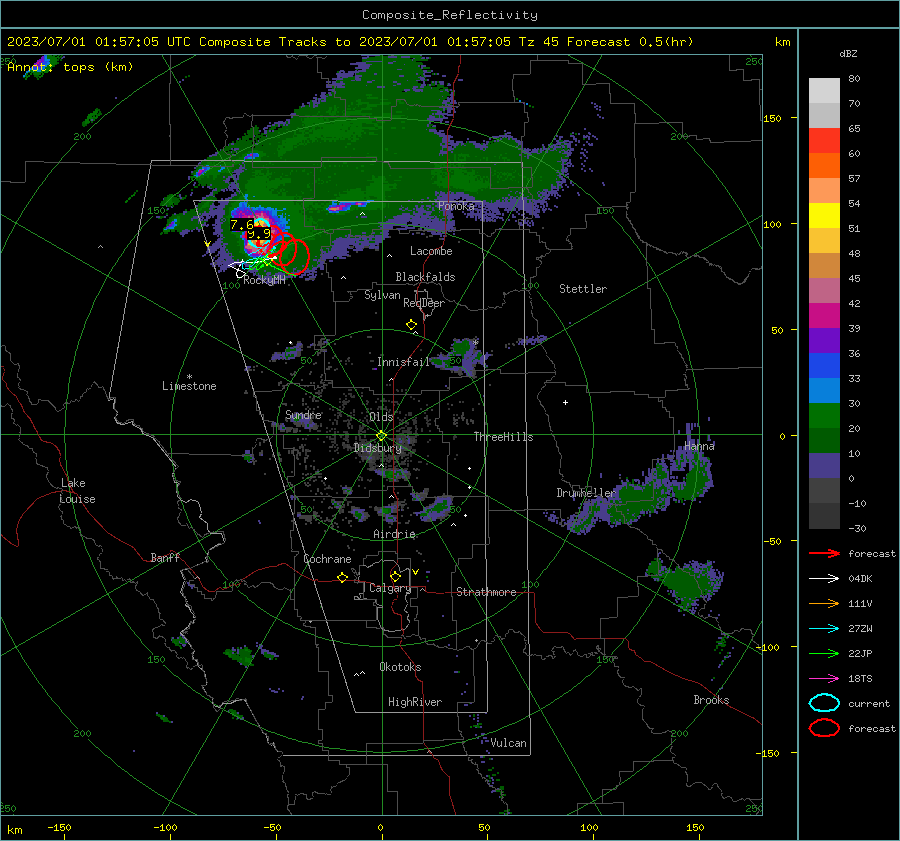Click the Blackfalds city label
Screen dimensions: 900x841
[425, 277]
